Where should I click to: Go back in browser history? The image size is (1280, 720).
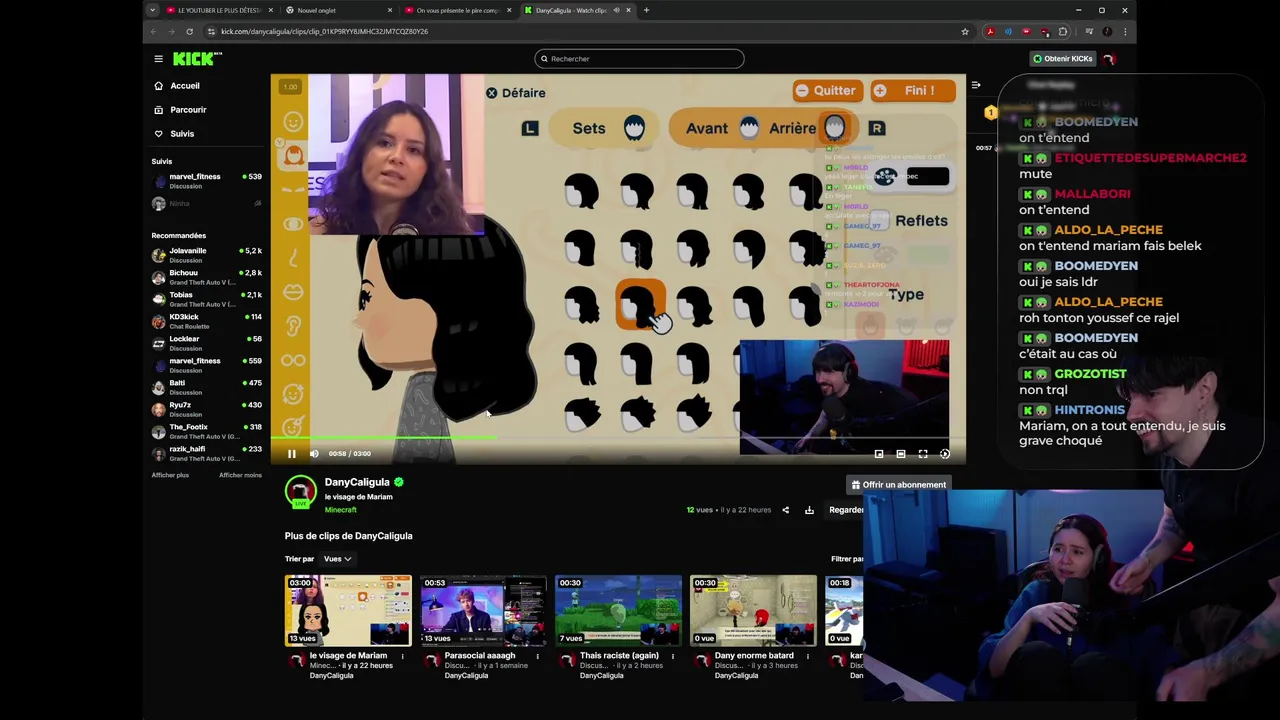click(x=153, y=32)
